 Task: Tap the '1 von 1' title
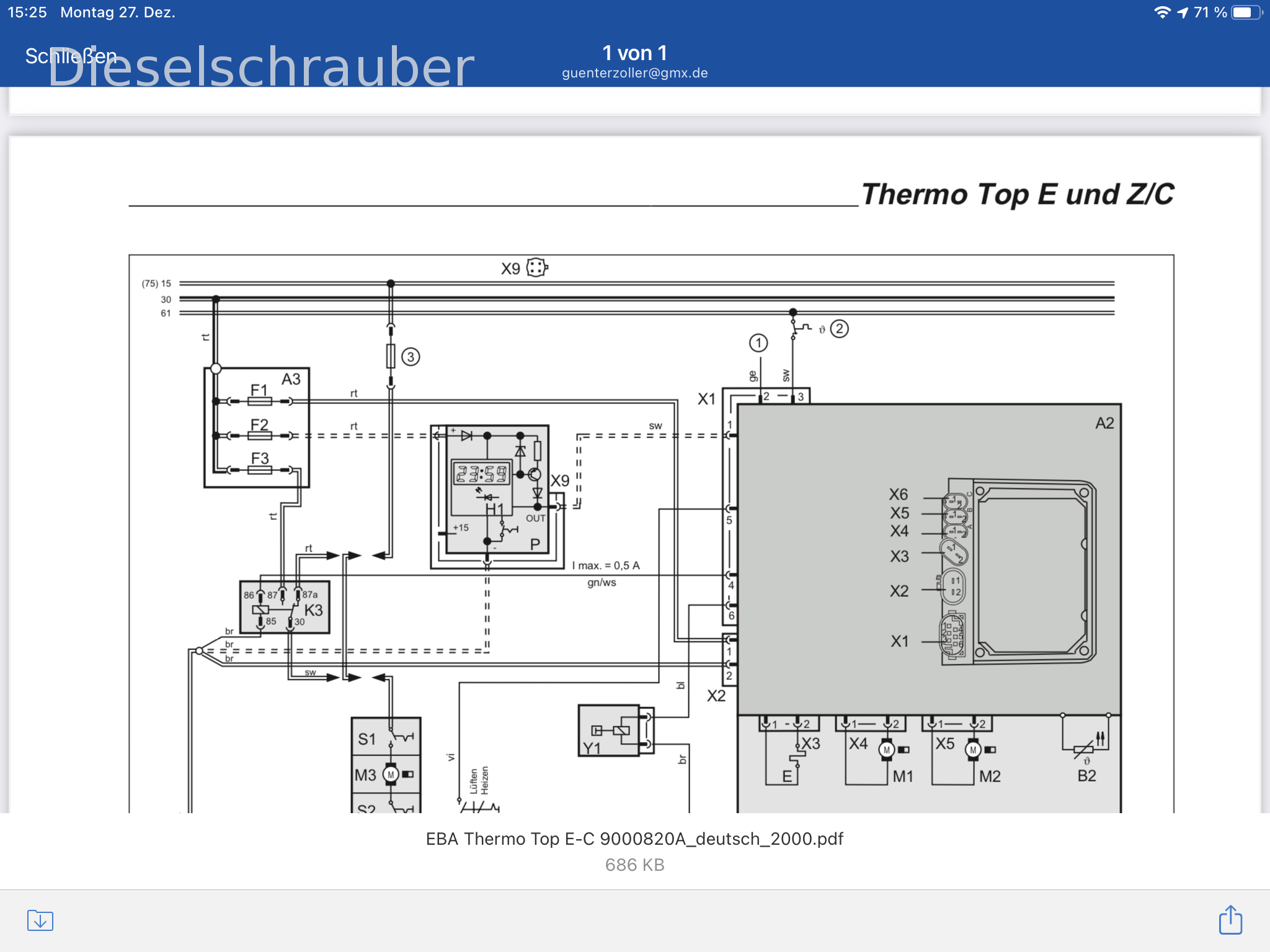tap(634, 53)
